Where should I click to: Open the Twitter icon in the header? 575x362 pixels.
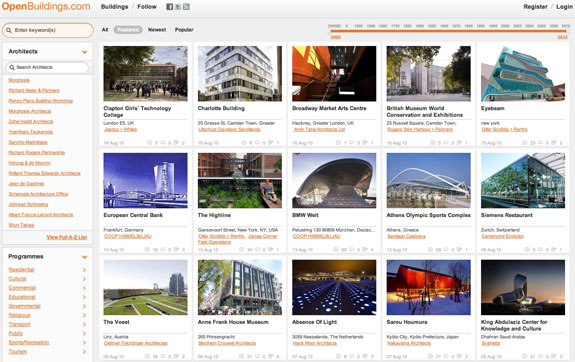pos(178,7)
